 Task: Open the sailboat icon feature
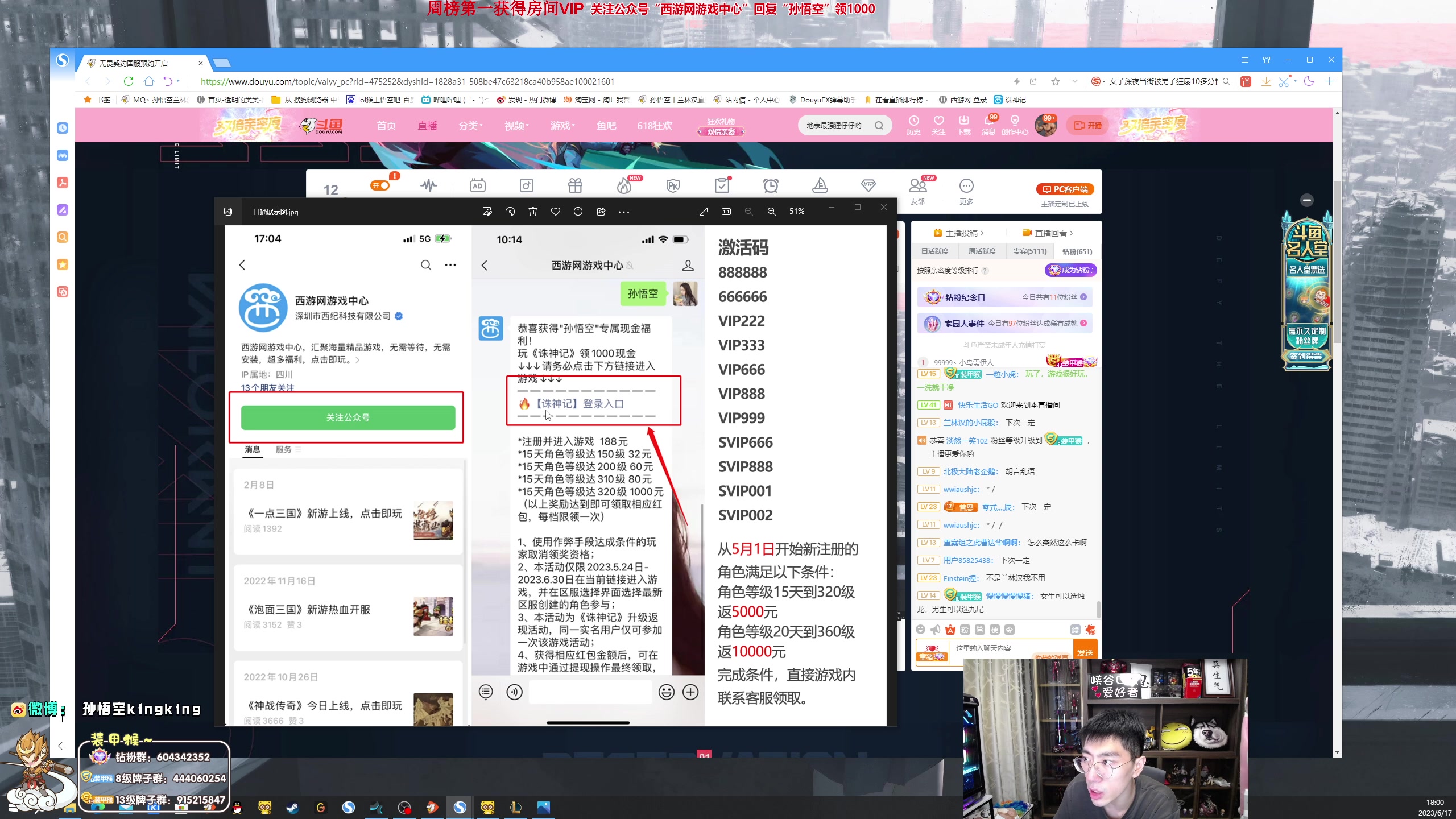click(820, 185)
